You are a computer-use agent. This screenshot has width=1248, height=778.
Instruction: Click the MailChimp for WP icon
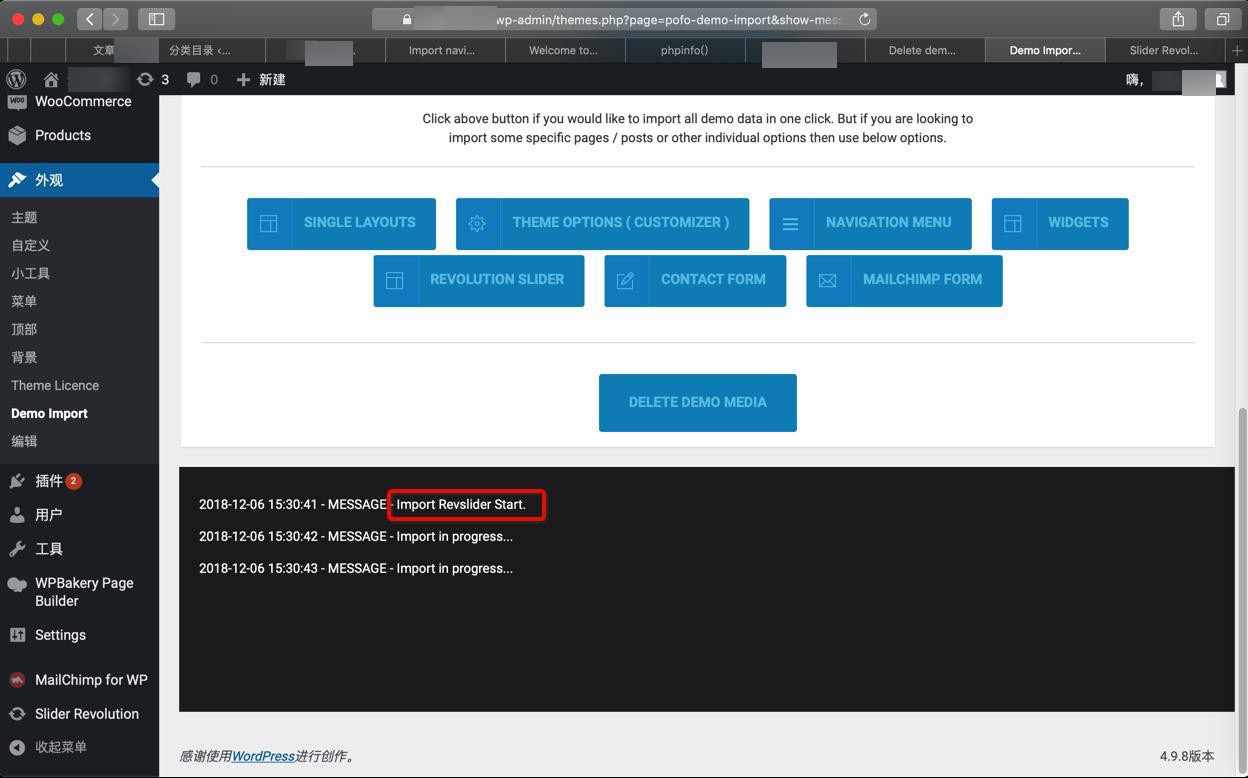pos(17,680)
